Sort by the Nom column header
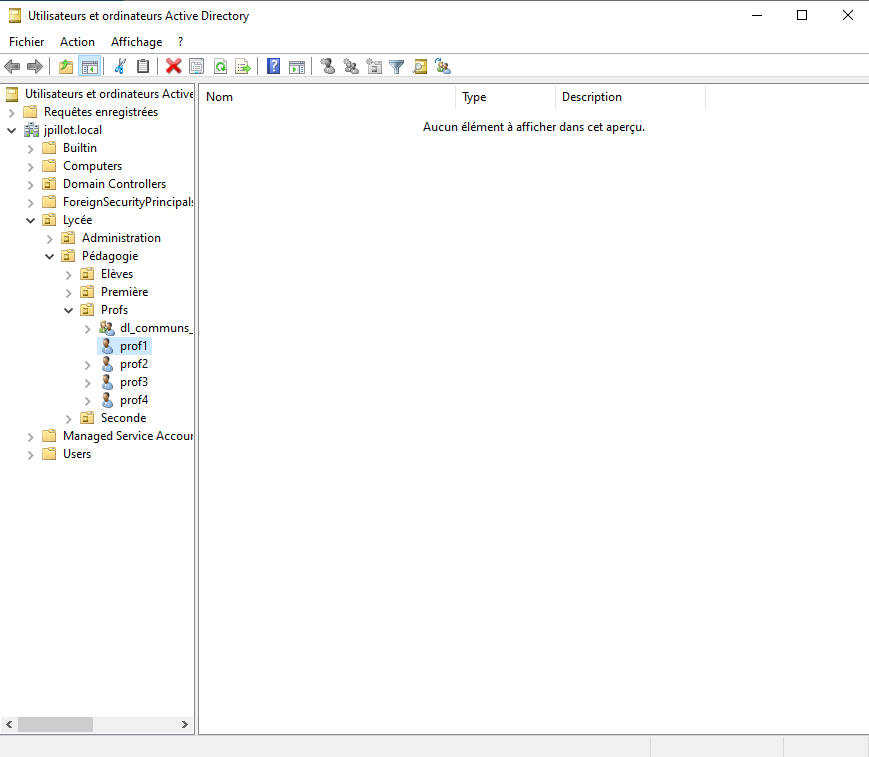Viewport: 869px width, 757px height. pyautogui.click(x=327, y=97)
